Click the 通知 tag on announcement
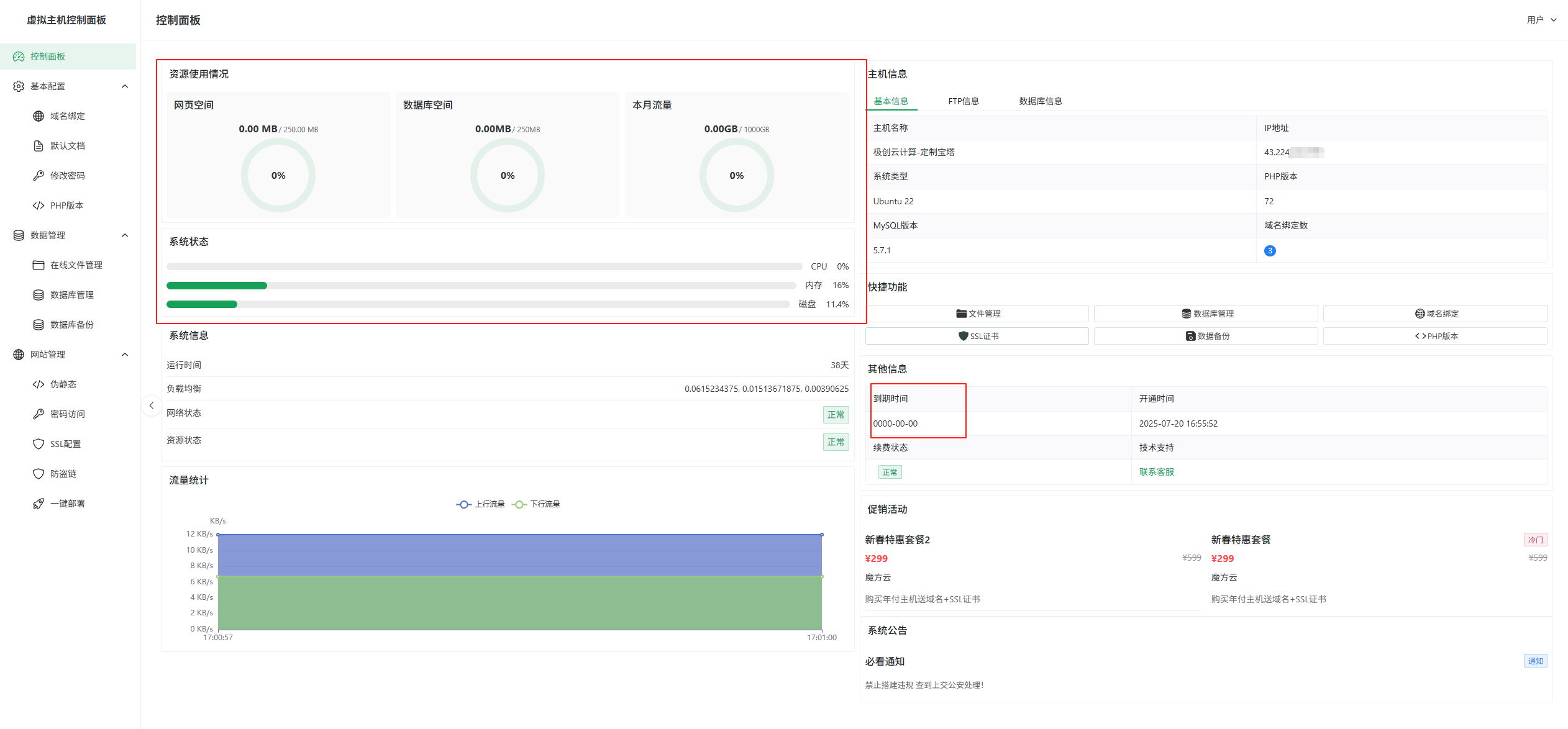The width and height of the screenshot is (1568, 729). (x=1535, y=661)
